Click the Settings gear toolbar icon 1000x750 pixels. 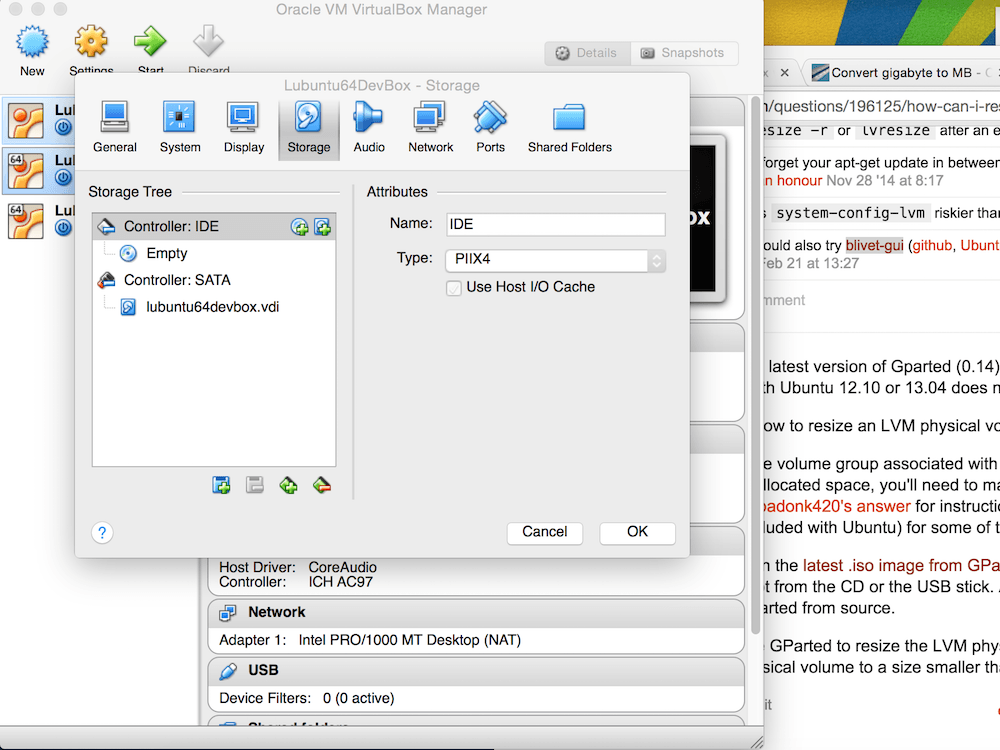[91, 48]
